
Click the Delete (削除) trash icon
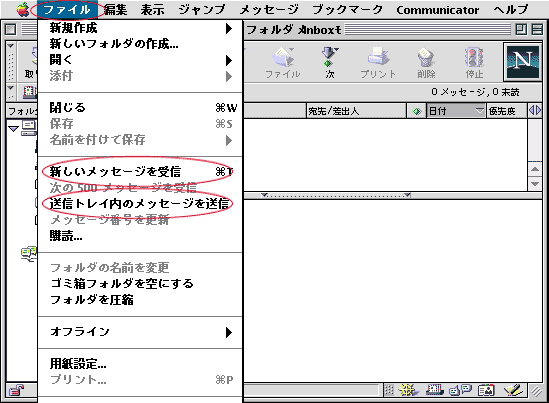pos(426,62)
